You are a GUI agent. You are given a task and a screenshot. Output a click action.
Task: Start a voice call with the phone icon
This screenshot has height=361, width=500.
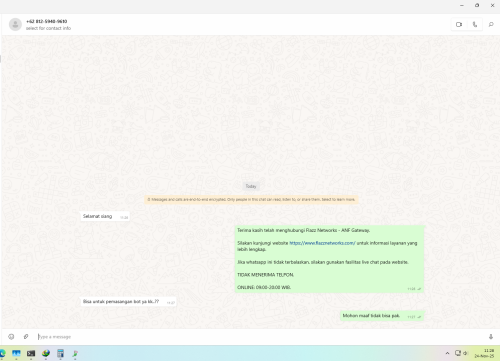point(475,24)
